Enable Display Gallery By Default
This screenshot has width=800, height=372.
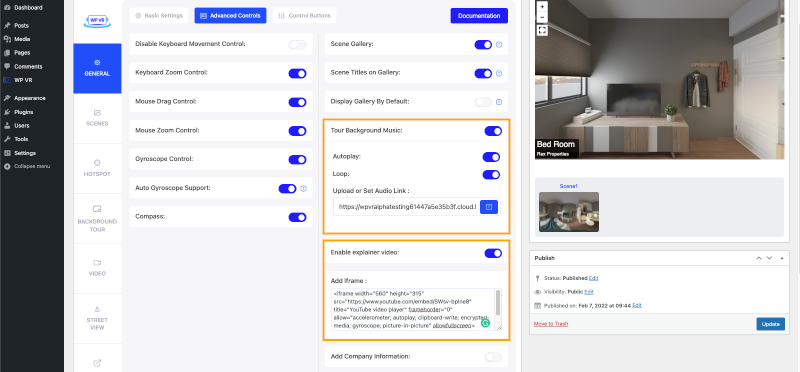[483, 102]
